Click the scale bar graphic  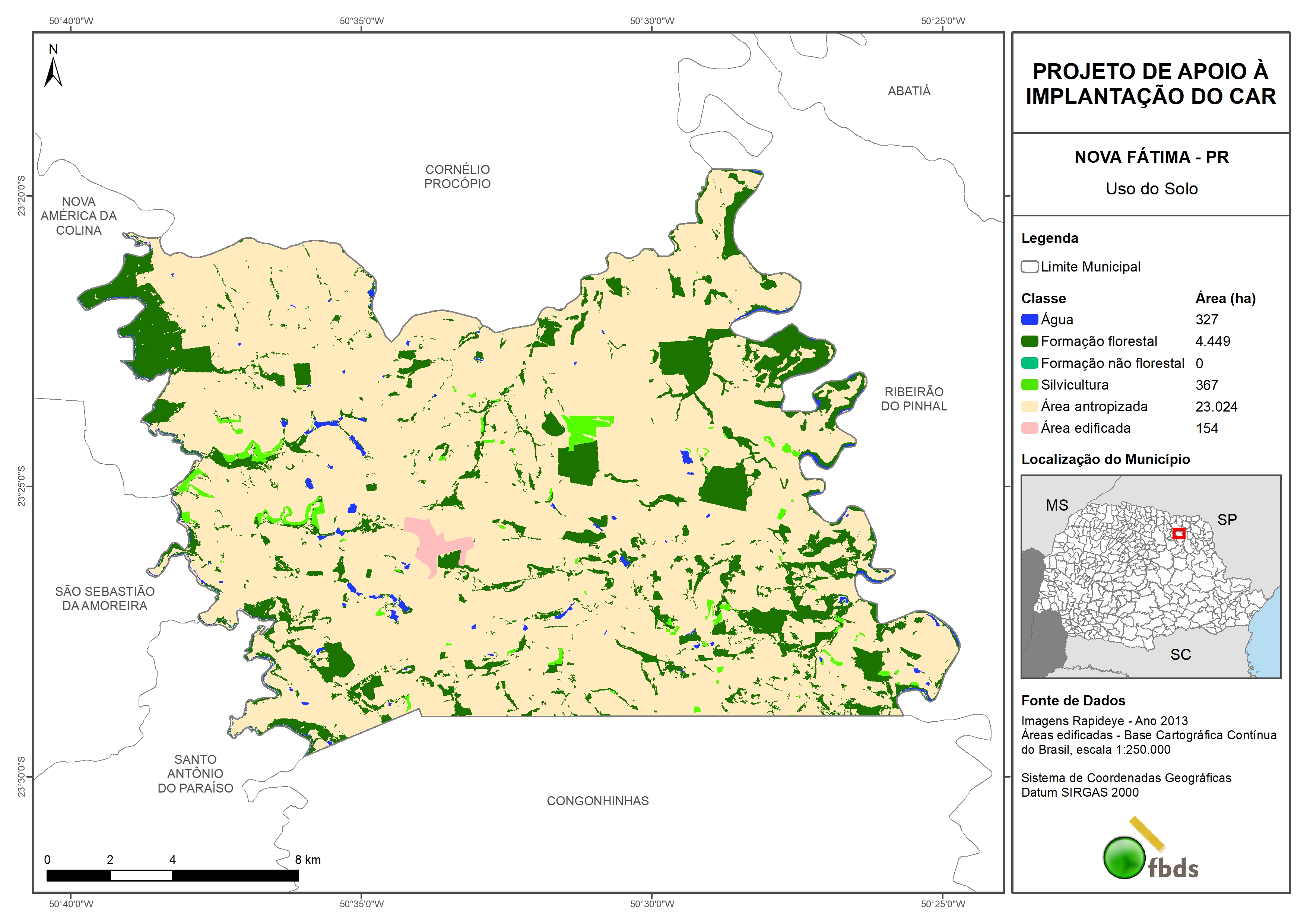tap(172, 876)
